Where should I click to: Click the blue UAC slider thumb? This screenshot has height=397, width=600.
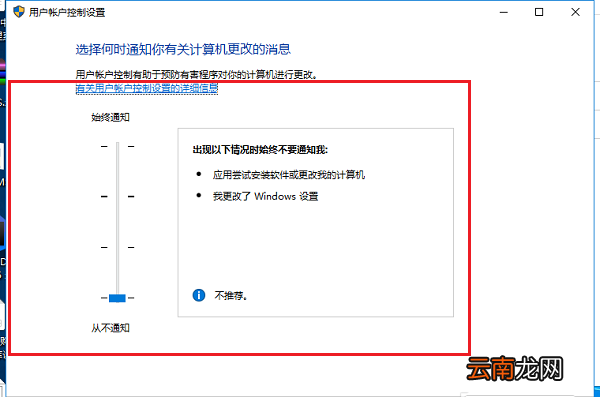(117, 298)
